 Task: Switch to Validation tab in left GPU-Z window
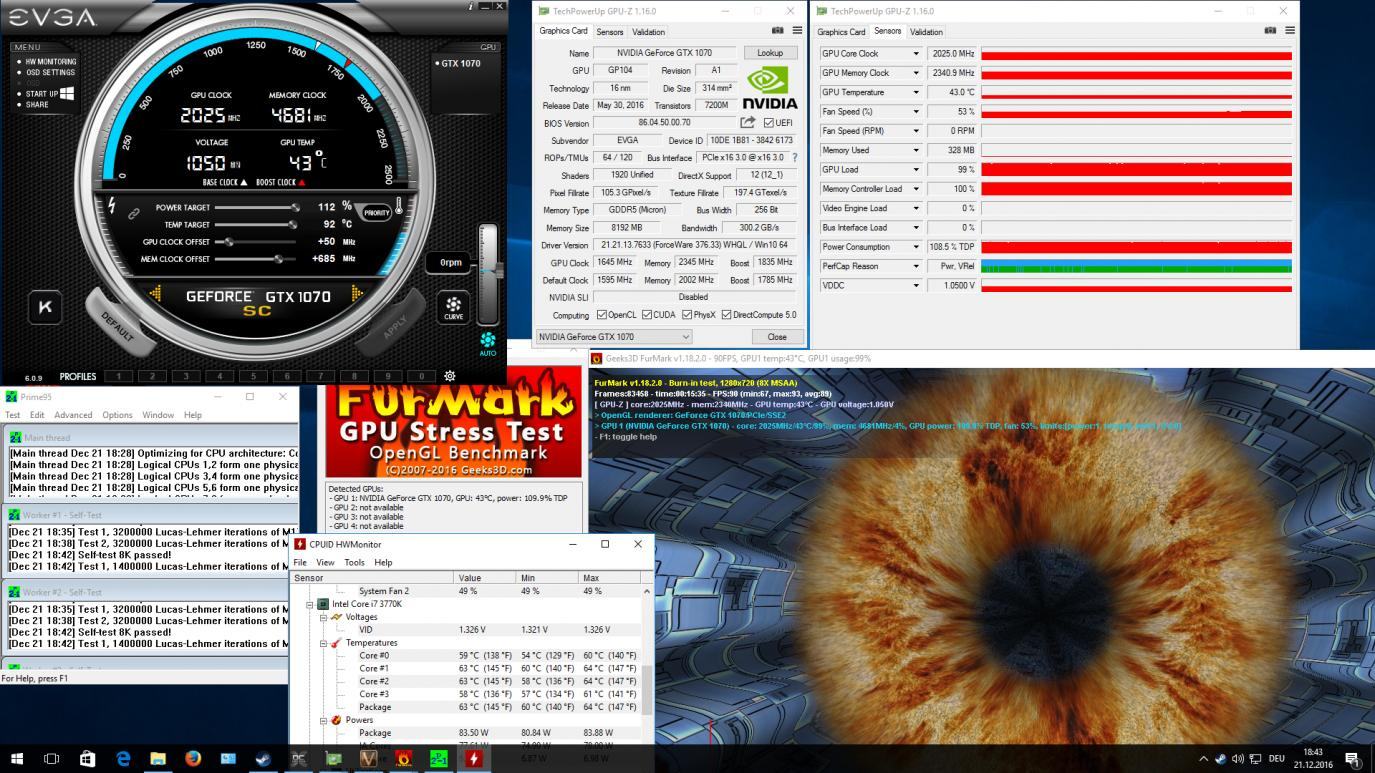648,32
